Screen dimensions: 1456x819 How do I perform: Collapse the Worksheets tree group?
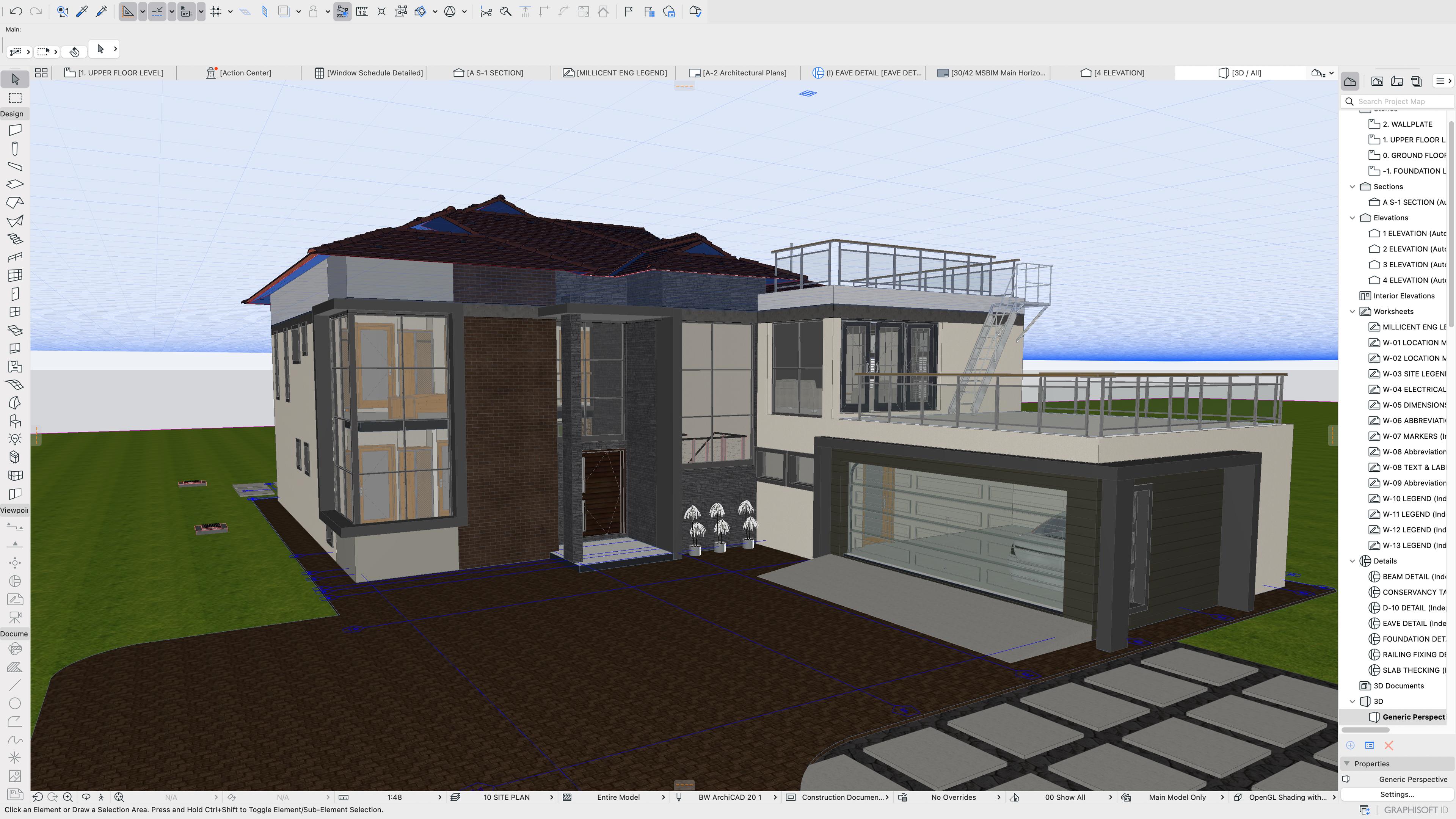[x=1352, y=311]
